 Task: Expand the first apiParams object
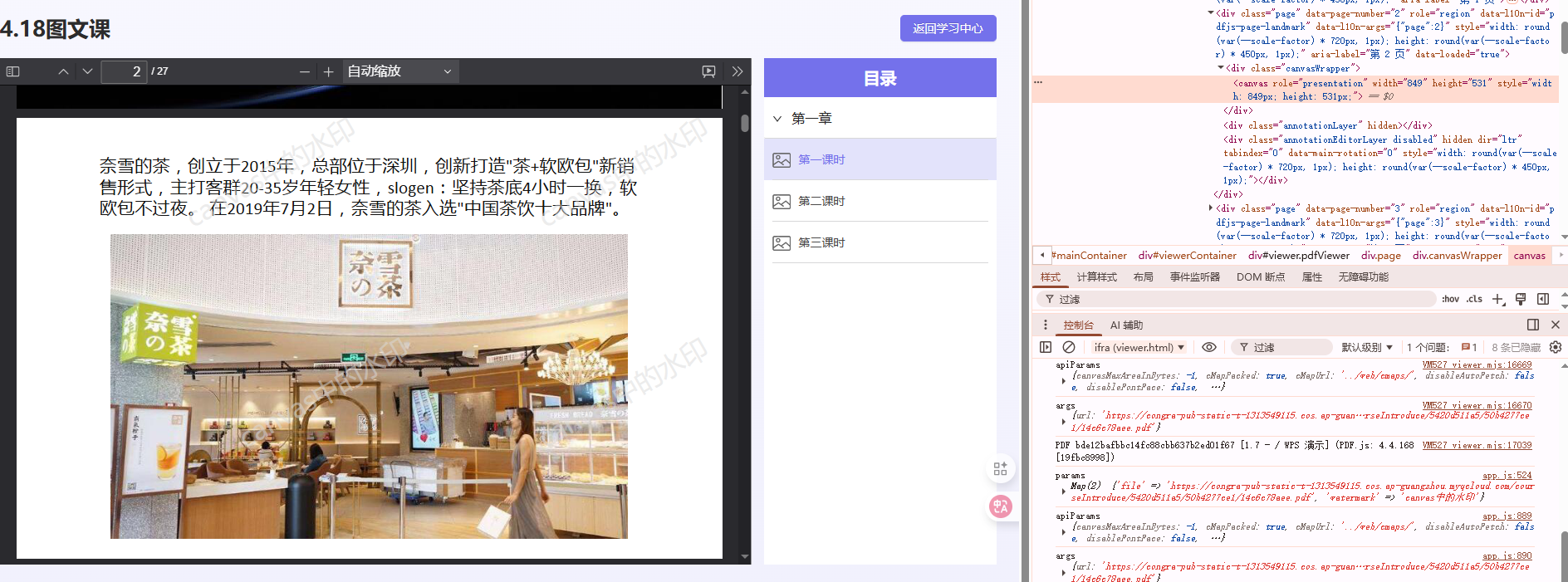coord(1064,381)
